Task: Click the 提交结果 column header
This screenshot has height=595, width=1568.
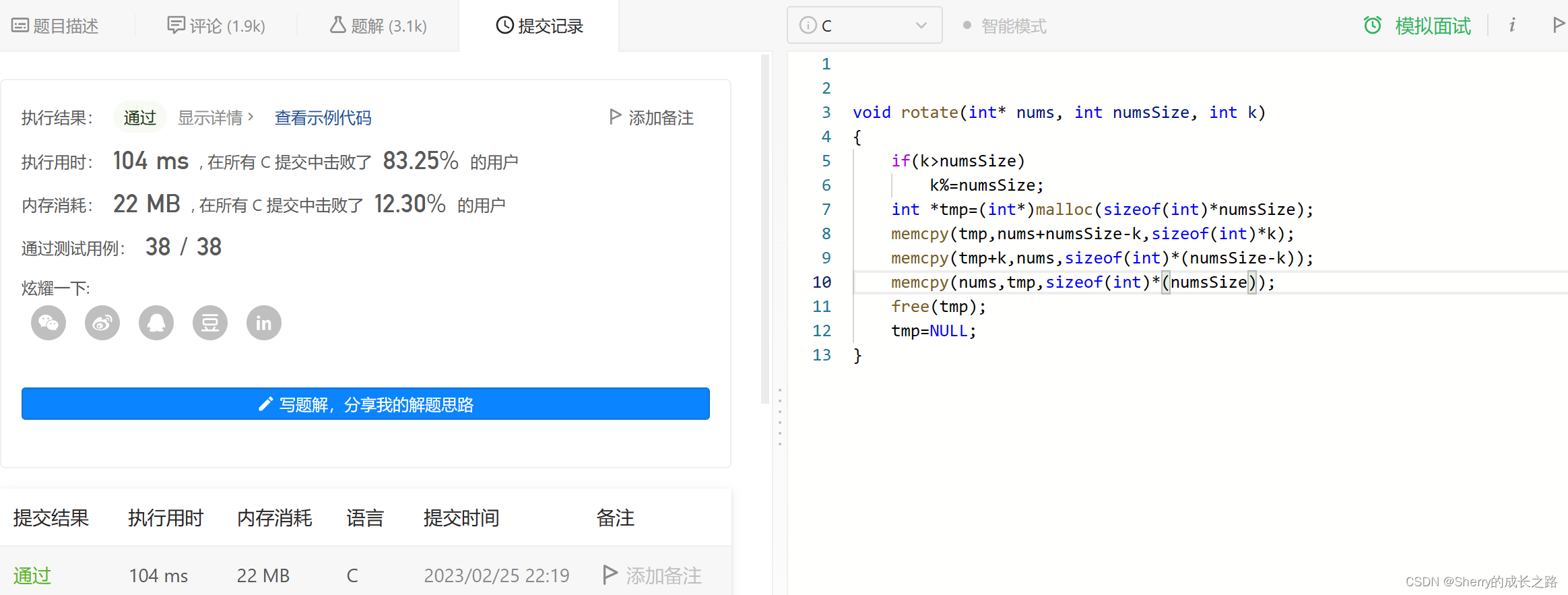Action: tap(51, 518)
